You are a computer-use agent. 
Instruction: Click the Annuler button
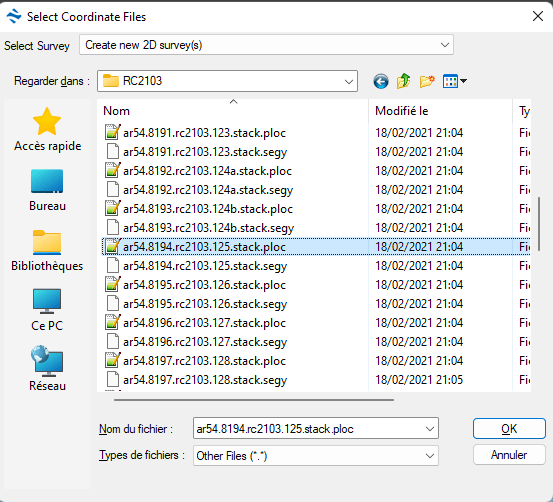click(x=509, y=455)
